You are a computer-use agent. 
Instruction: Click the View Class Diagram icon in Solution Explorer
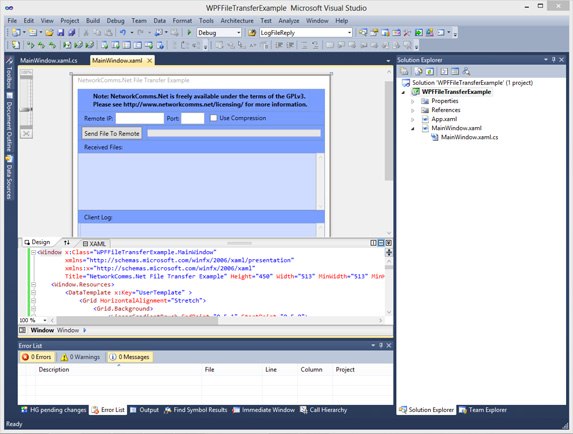(x=466, y=71)
